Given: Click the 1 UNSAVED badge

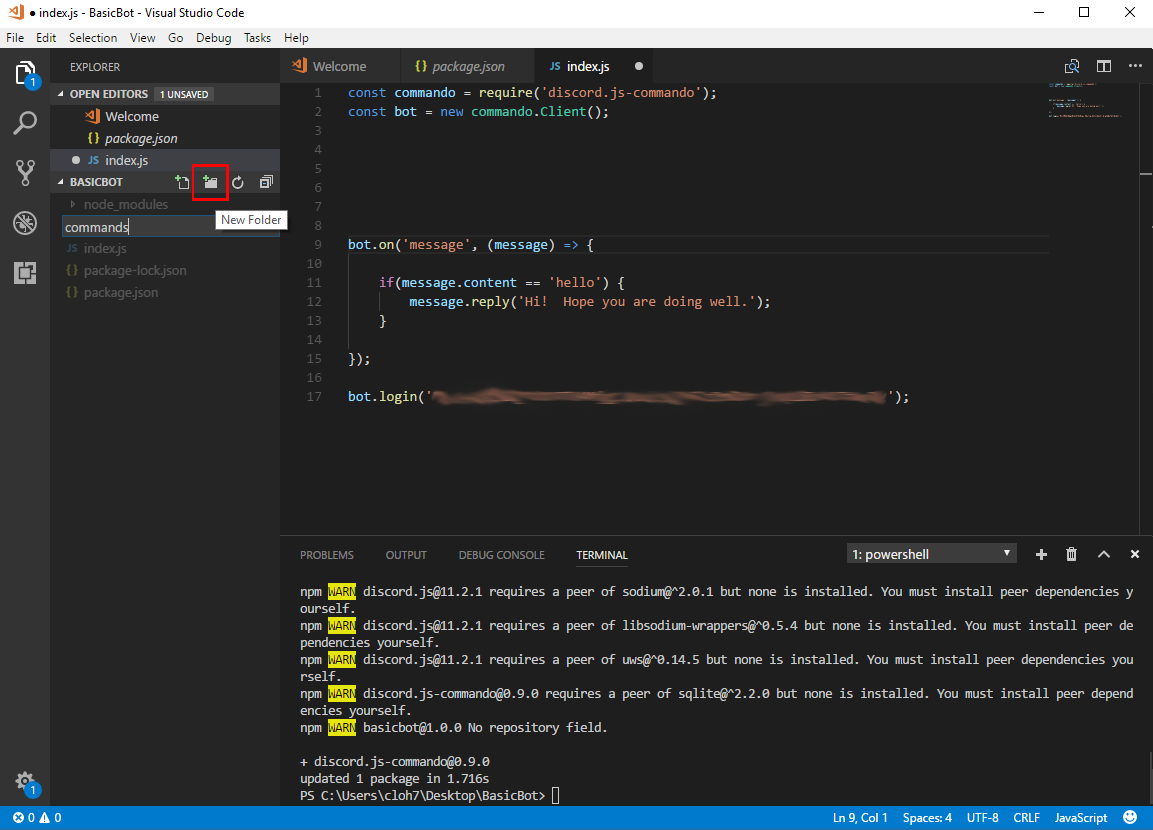Looking at the screenshot, I should (x=184, y=94).
